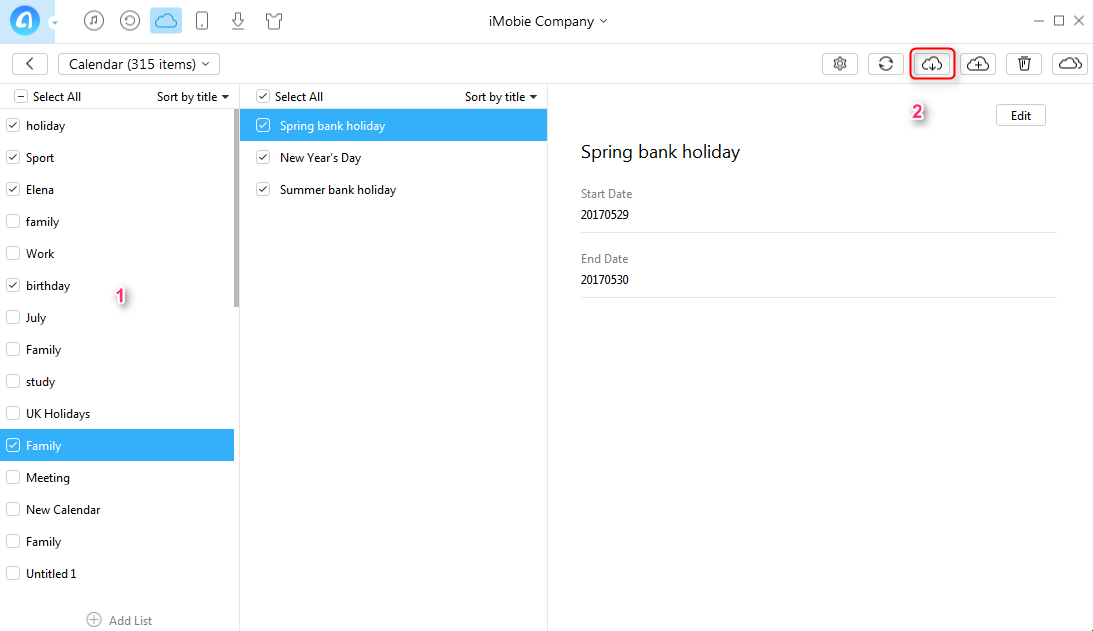Screen dimensions: 1093x631
Task: Uncheck the Elena calendar checkbox
Action: (x=13, y=190)
